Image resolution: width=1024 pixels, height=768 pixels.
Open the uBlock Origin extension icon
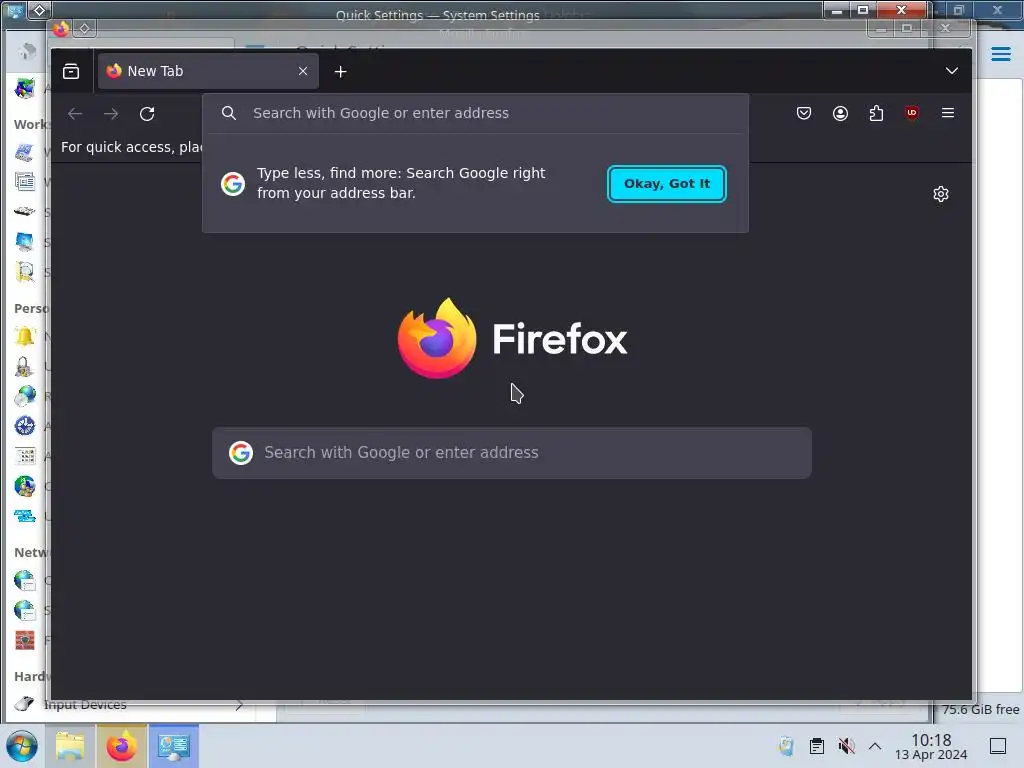point(912,113)
